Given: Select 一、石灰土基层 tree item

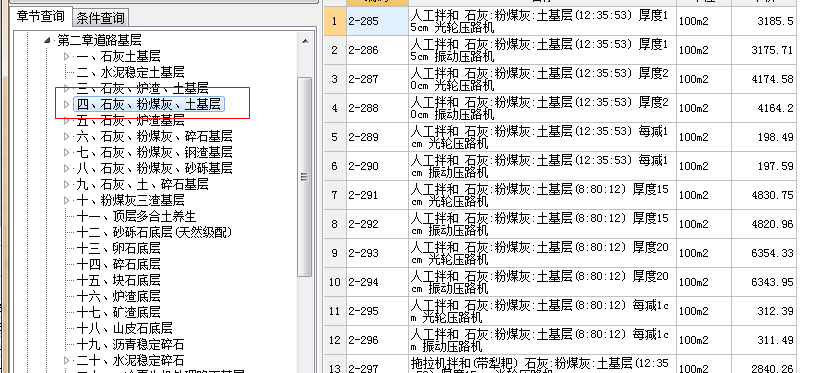Looking at the screenshot, I should 118,56.
